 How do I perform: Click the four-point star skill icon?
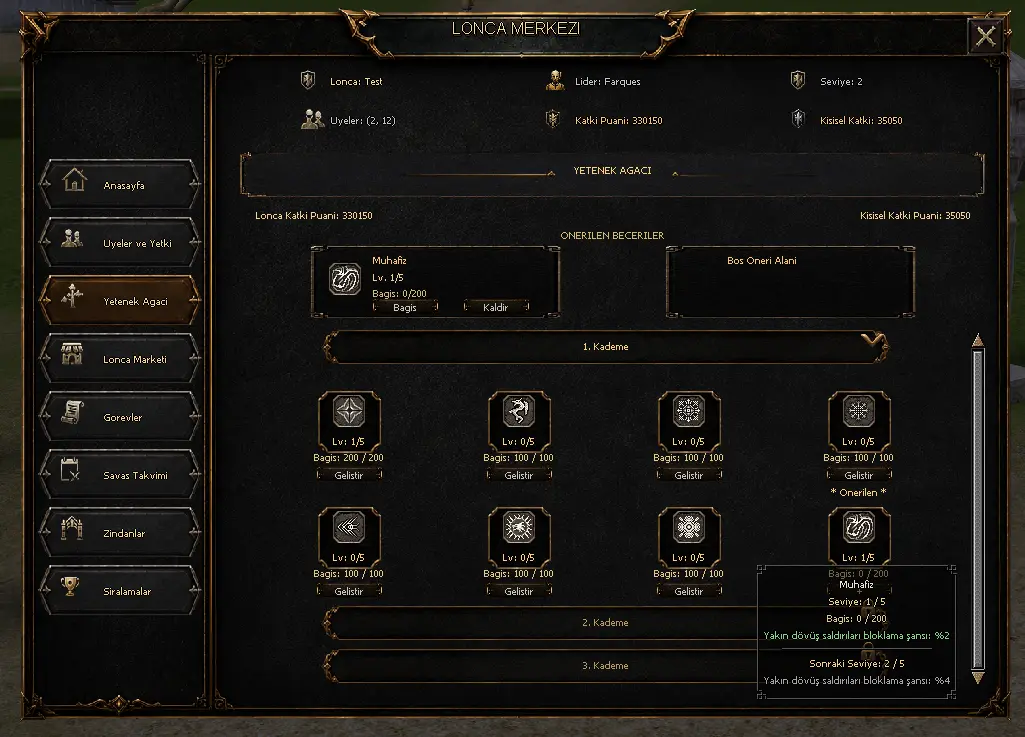tap(349, 412)
